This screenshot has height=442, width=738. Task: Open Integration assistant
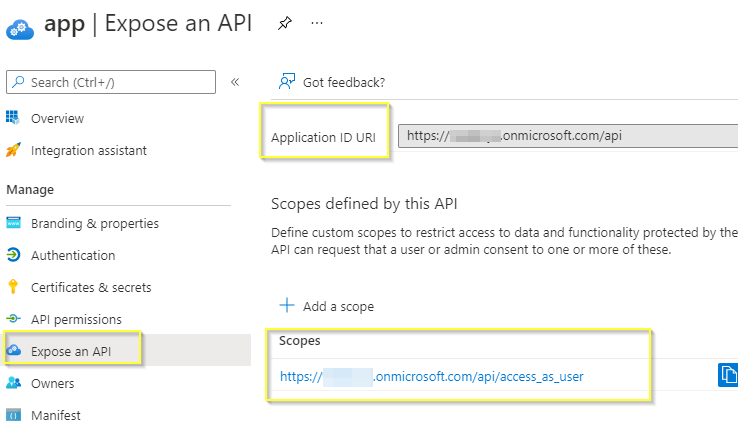coord(89,151)
